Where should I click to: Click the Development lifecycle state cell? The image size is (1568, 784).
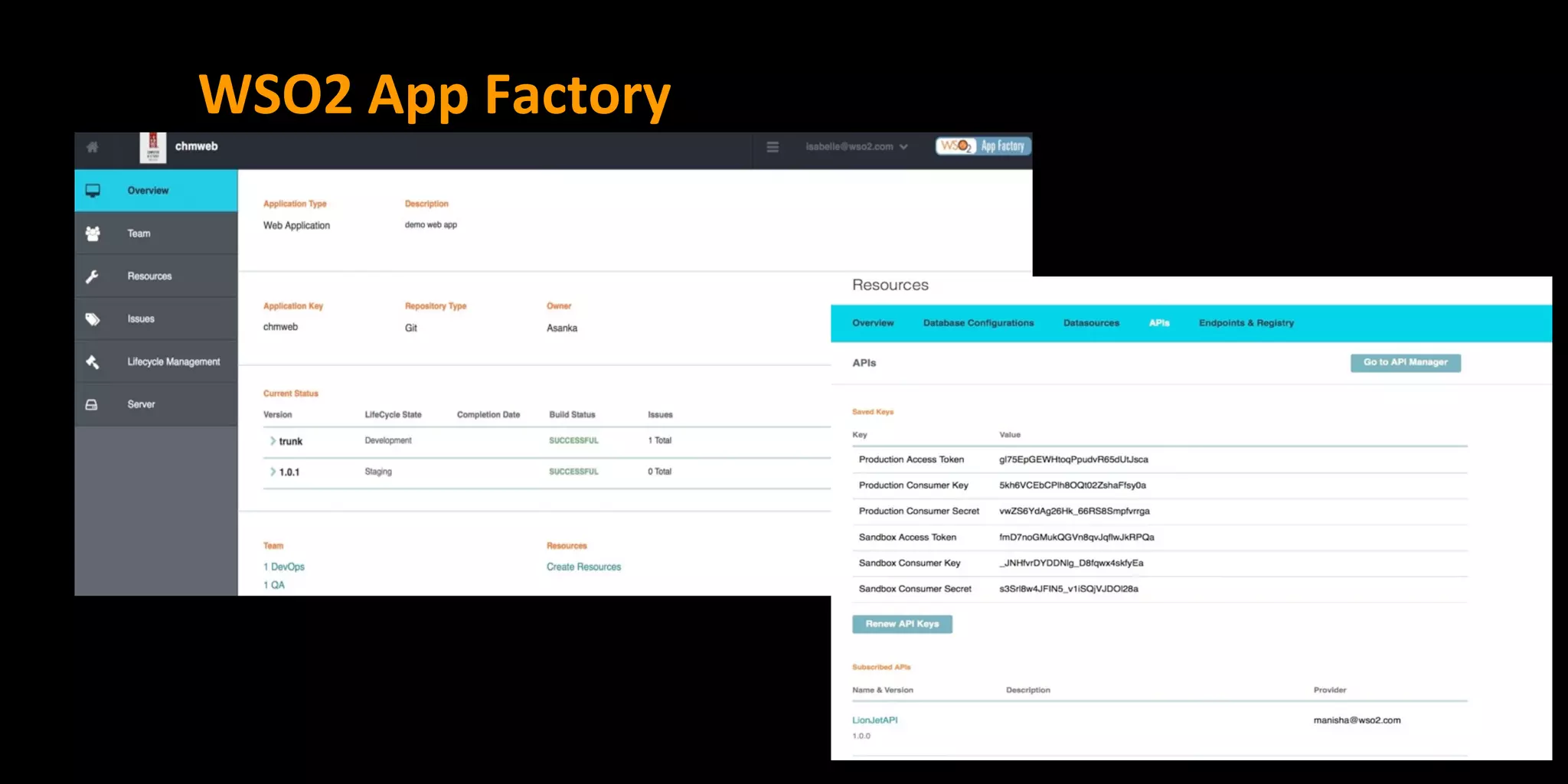click(x=388, y=441)
